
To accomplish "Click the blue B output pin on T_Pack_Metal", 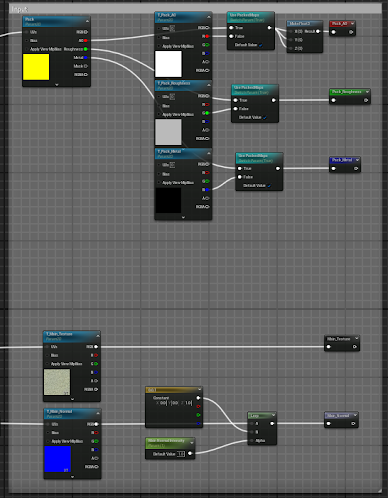I will coord(207,190).
